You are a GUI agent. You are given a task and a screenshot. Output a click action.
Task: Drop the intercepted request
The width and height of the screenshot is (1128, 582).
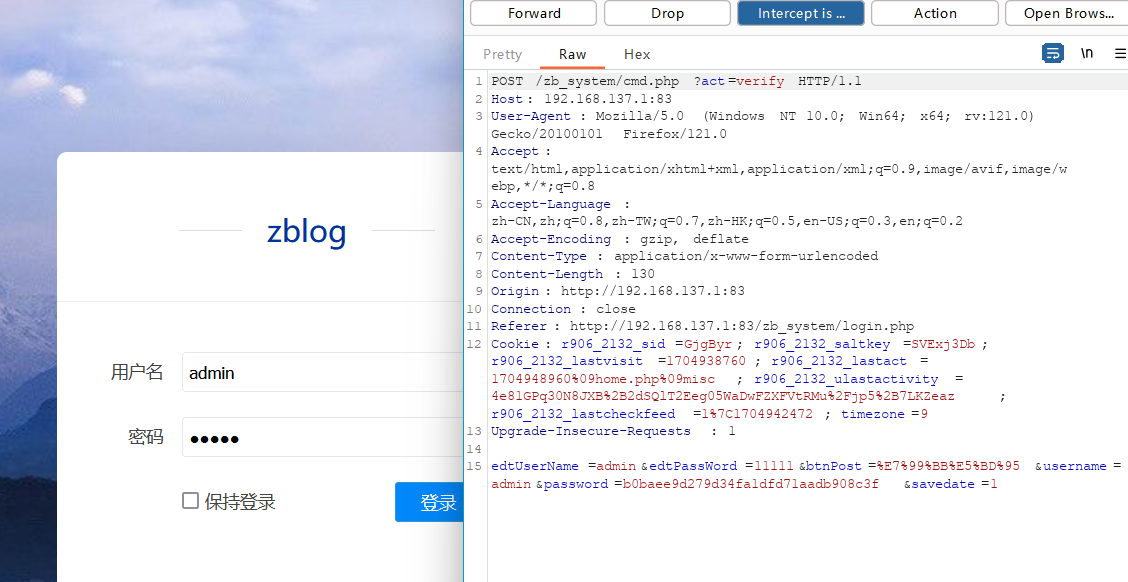point(667,13)
